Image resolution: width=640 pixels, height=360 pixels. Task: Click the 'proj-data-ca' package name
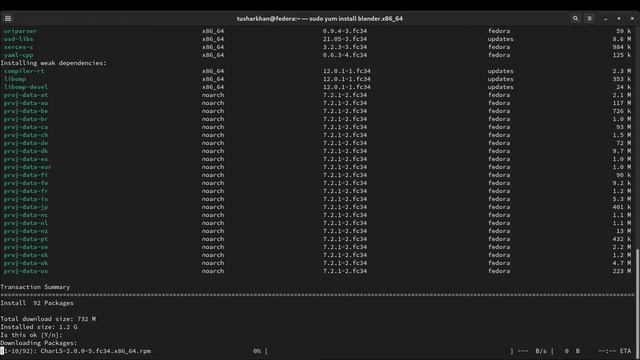tap(26, 127)
